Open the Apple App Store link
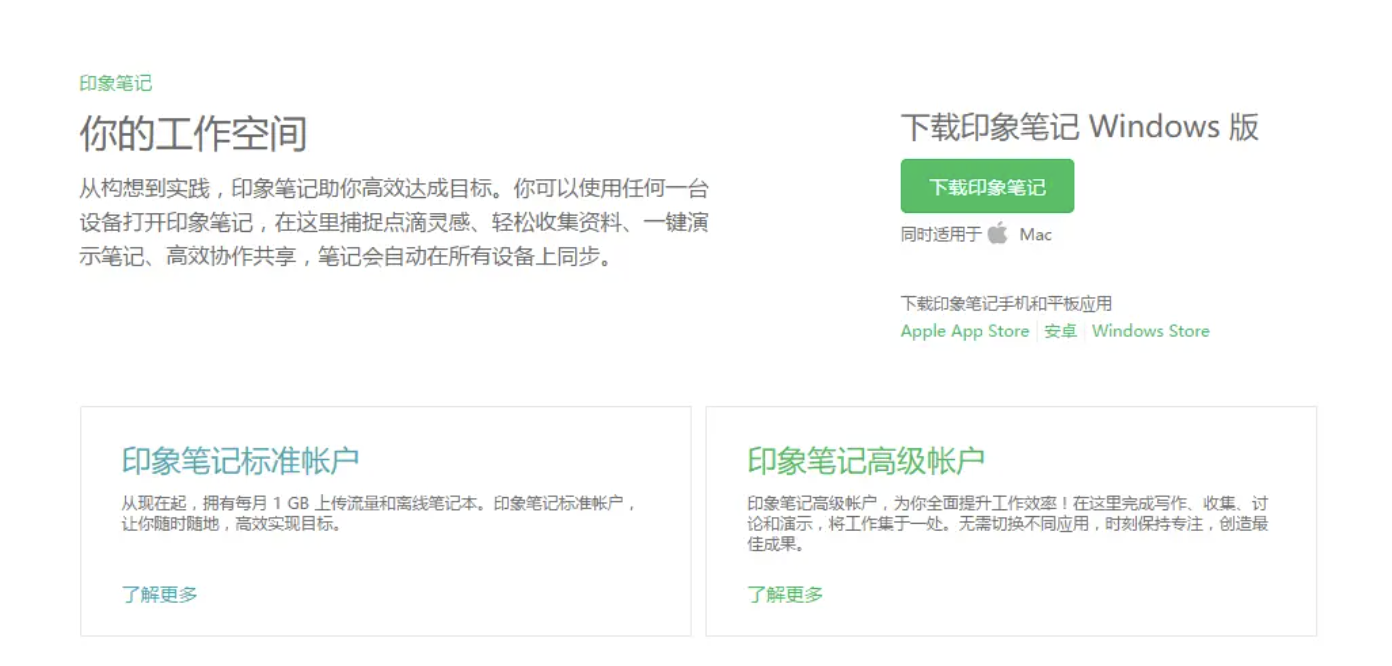This screenshot has height=666, width=1392. 964,331
